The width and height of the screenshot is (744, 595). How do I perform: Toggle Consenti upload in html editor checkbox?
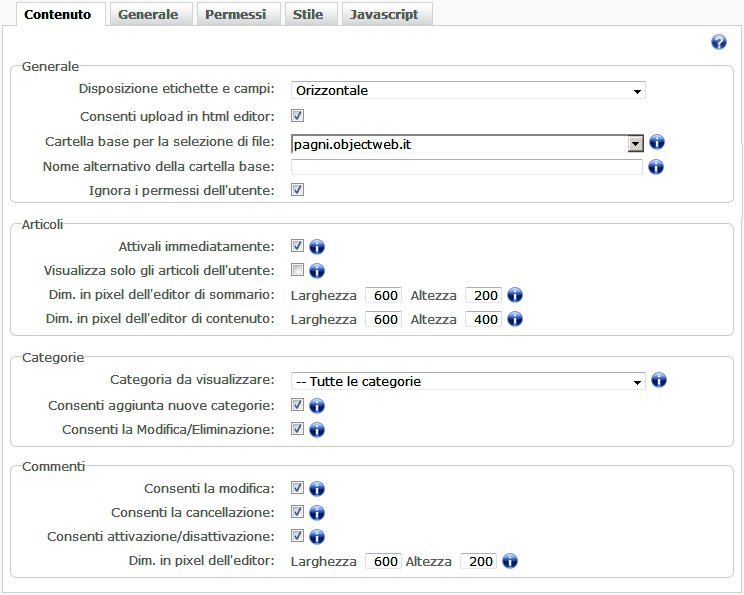tap(298, 116)
